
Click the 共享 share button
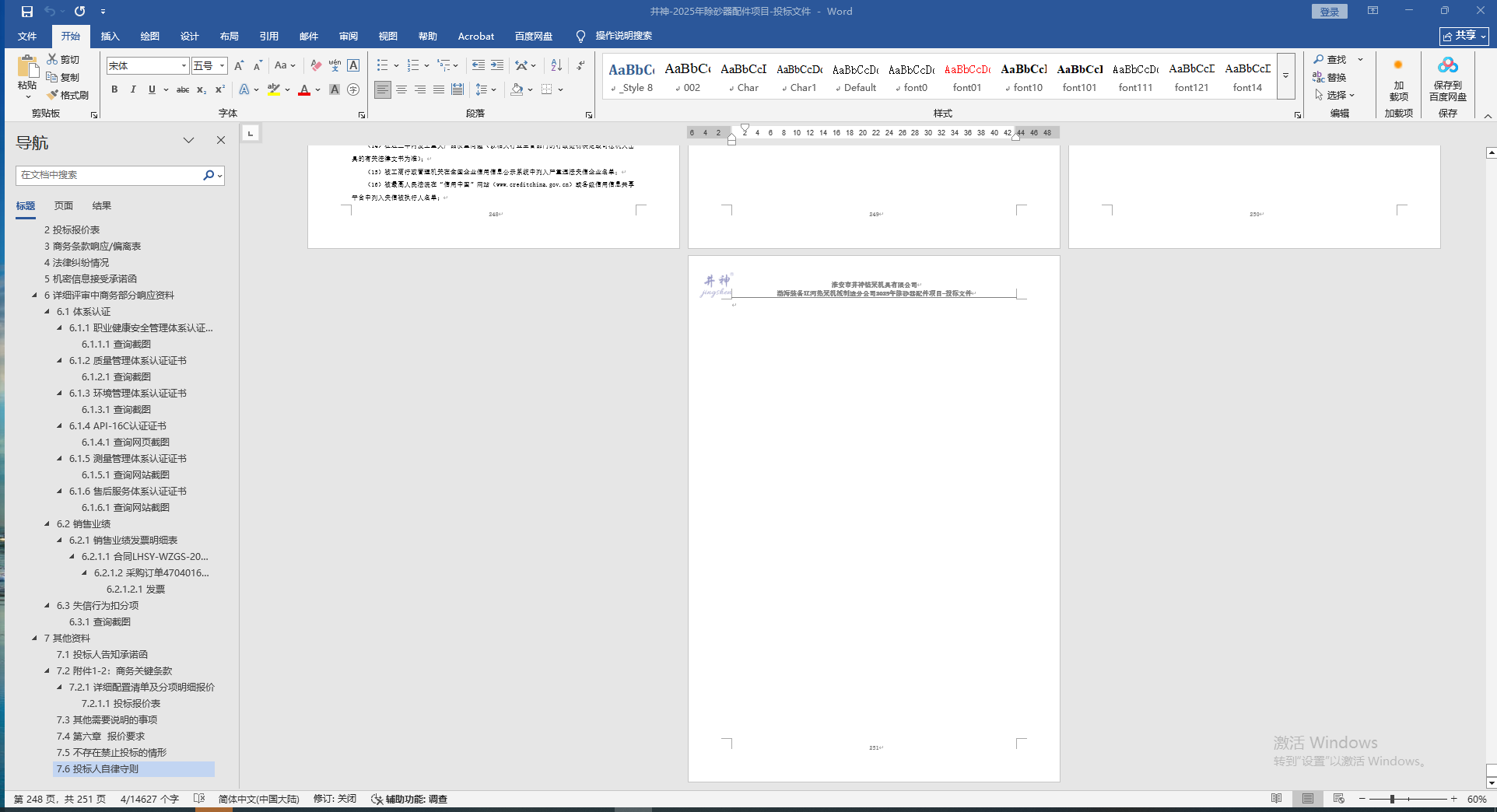pos(1464,36)
